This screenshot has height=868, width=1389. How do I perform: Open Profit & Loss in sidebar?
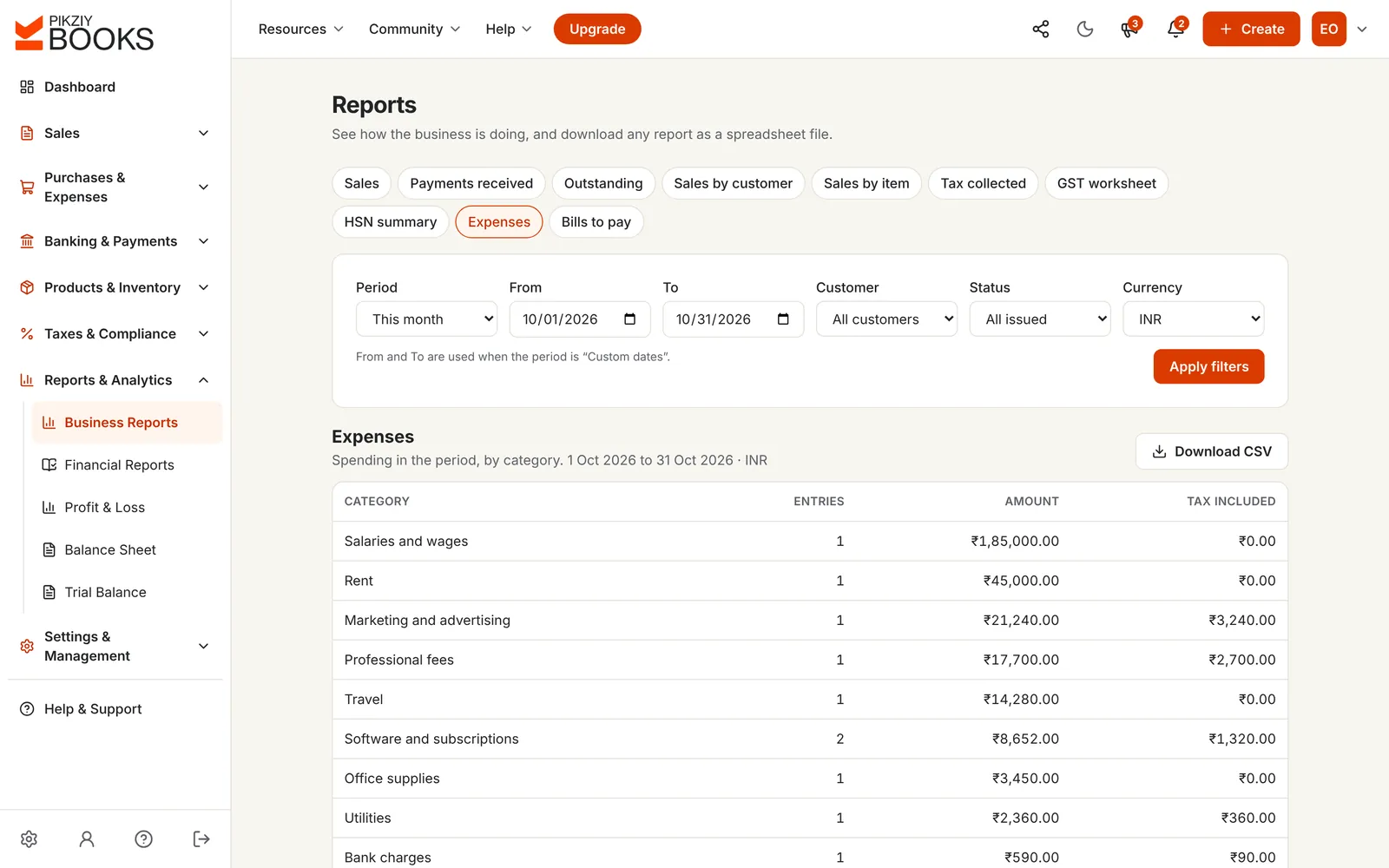coord(127,508)
